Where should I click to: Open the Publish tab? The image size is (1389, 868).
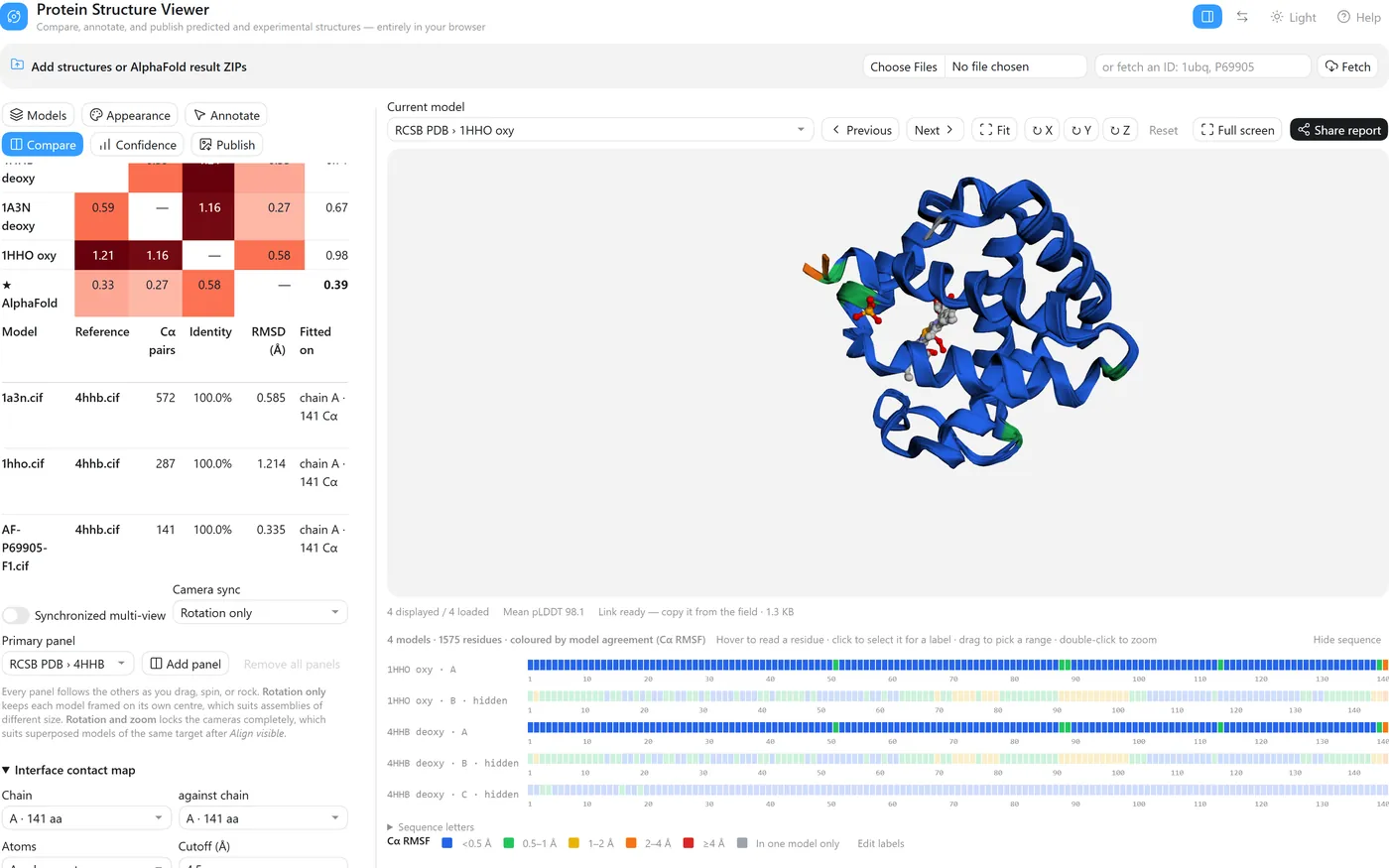226,145
